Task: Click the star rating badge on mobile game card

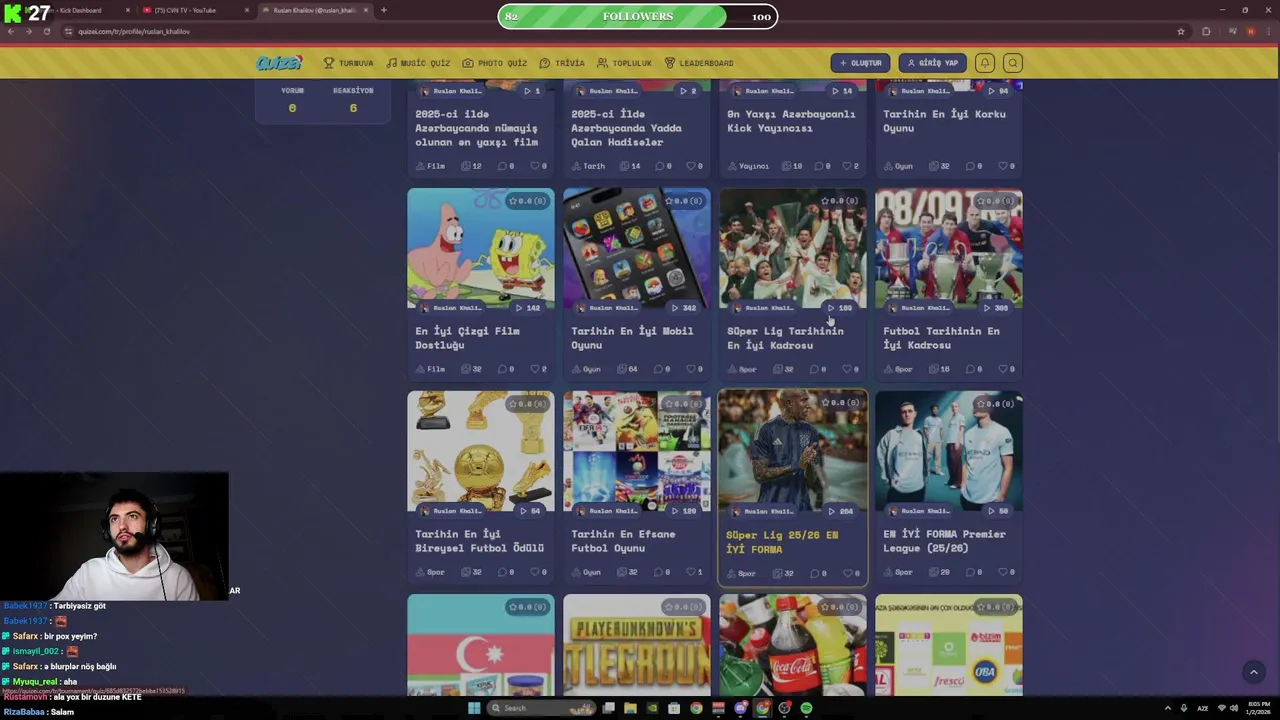Action: tap(683, 201)
